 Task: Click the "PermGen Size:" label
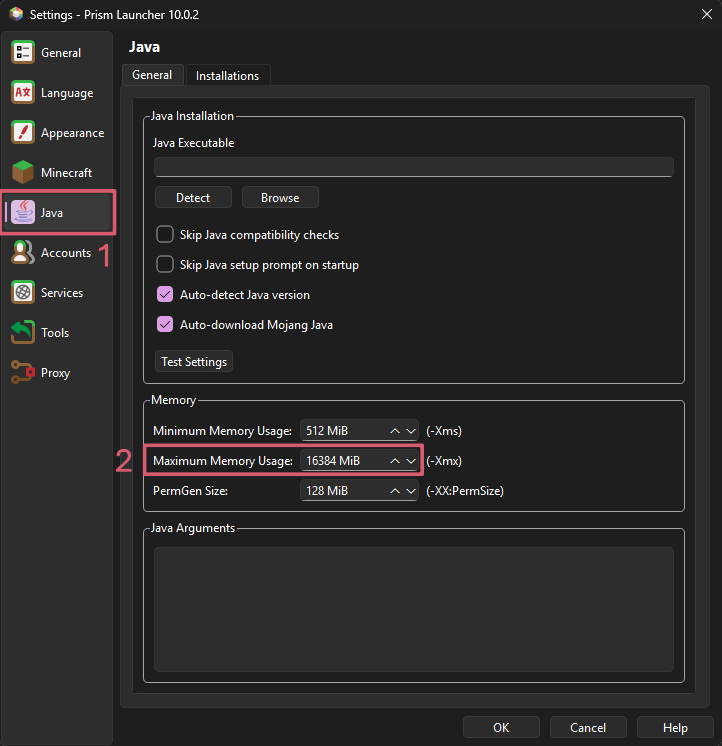click(x=190, y=491)
